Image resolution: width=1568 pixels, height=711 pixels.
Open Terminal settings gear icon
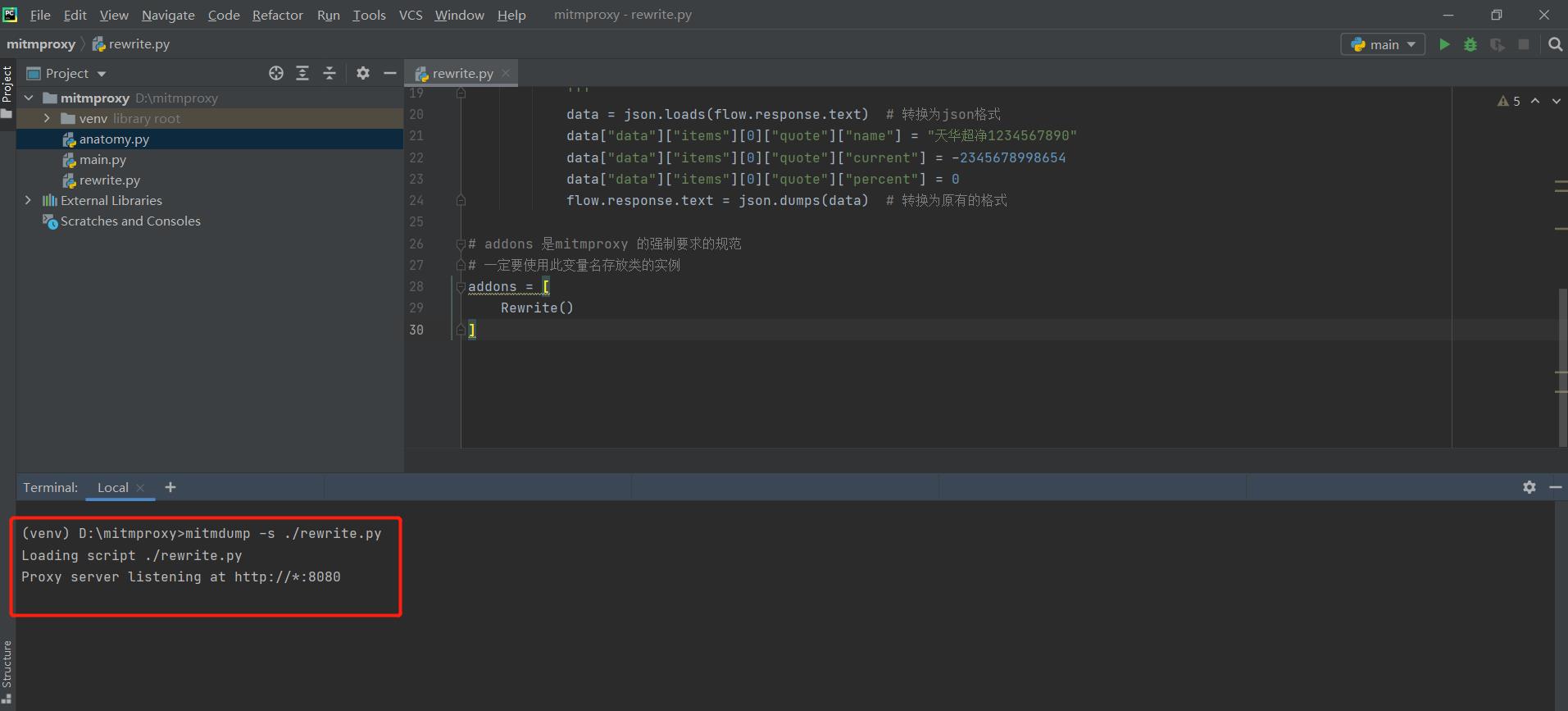coord(1529,487)
